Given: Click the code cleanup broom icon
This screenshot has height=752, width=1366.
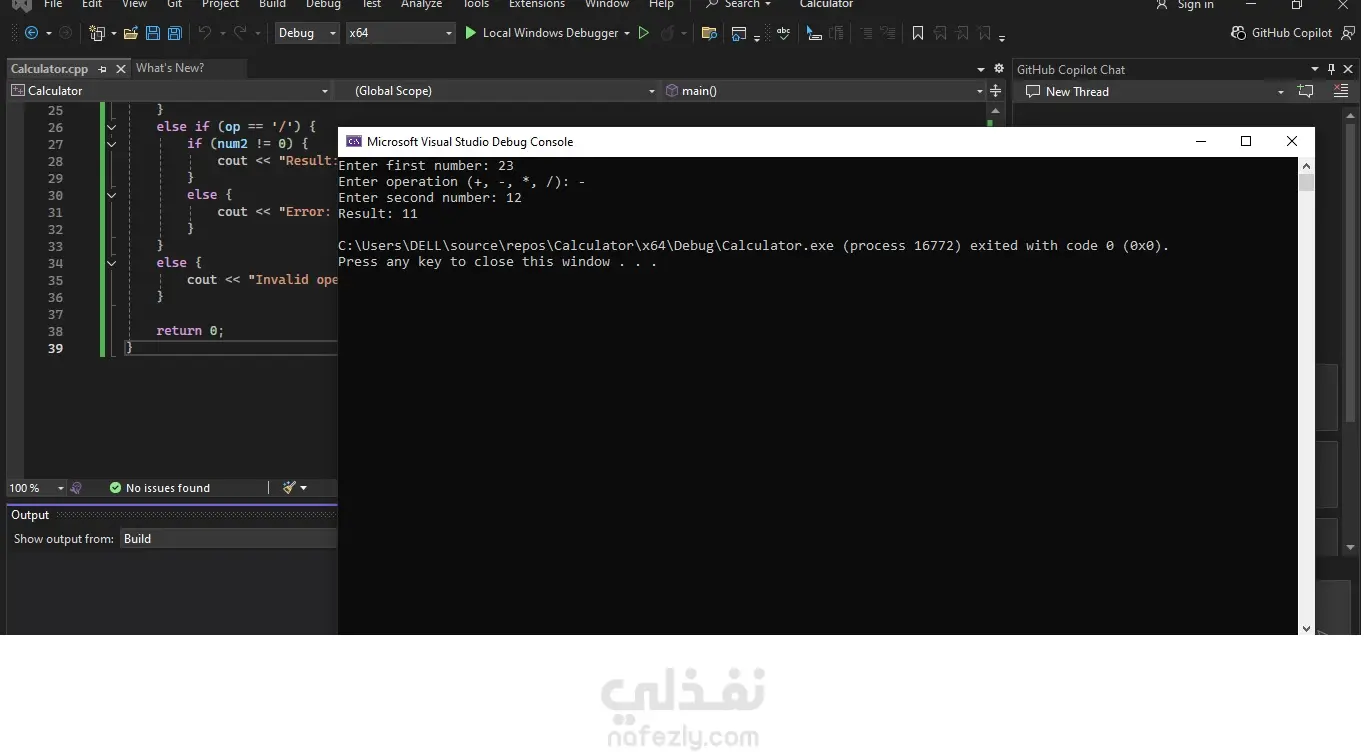Looking at the screenshot, I should (289, 488).
